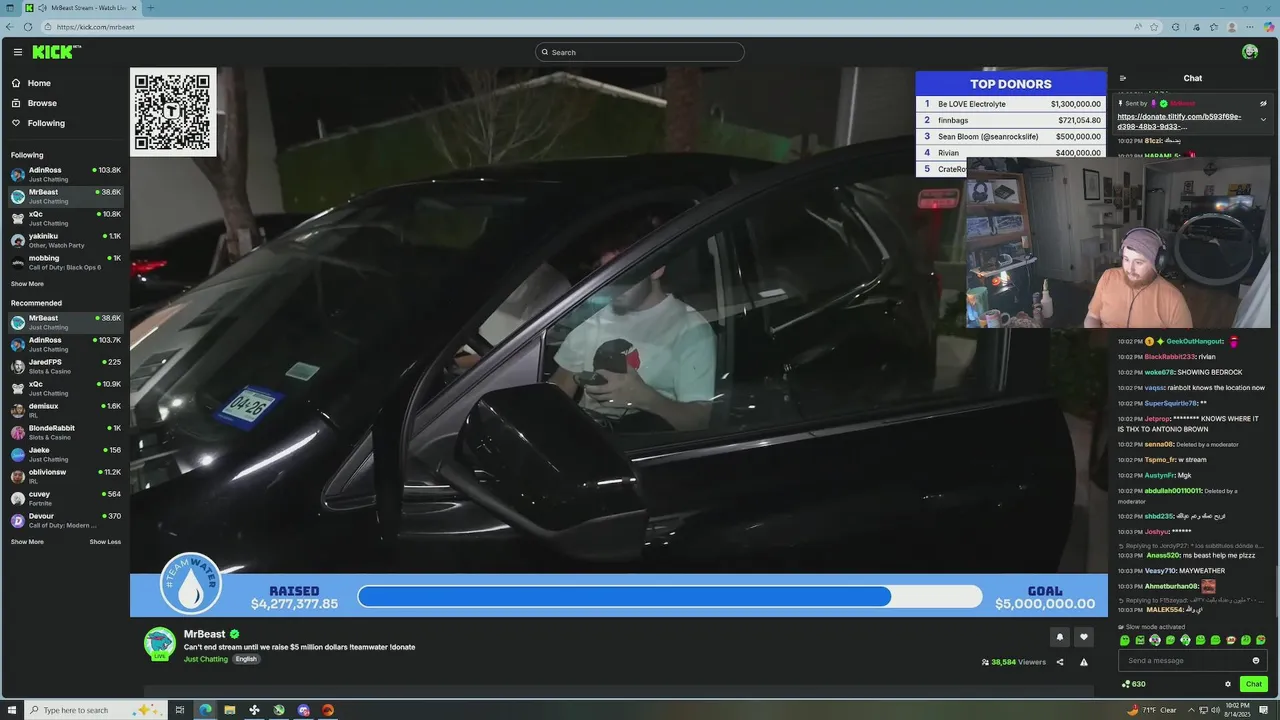Toggle the notification bell for MrBeast
The image size is (1280, 720).
point(1060,637)
